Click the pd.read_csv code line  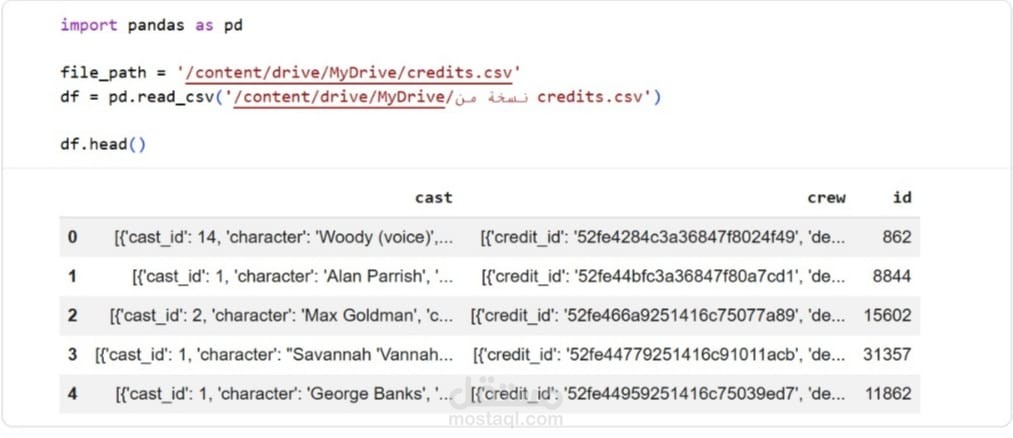pos(360,97)
